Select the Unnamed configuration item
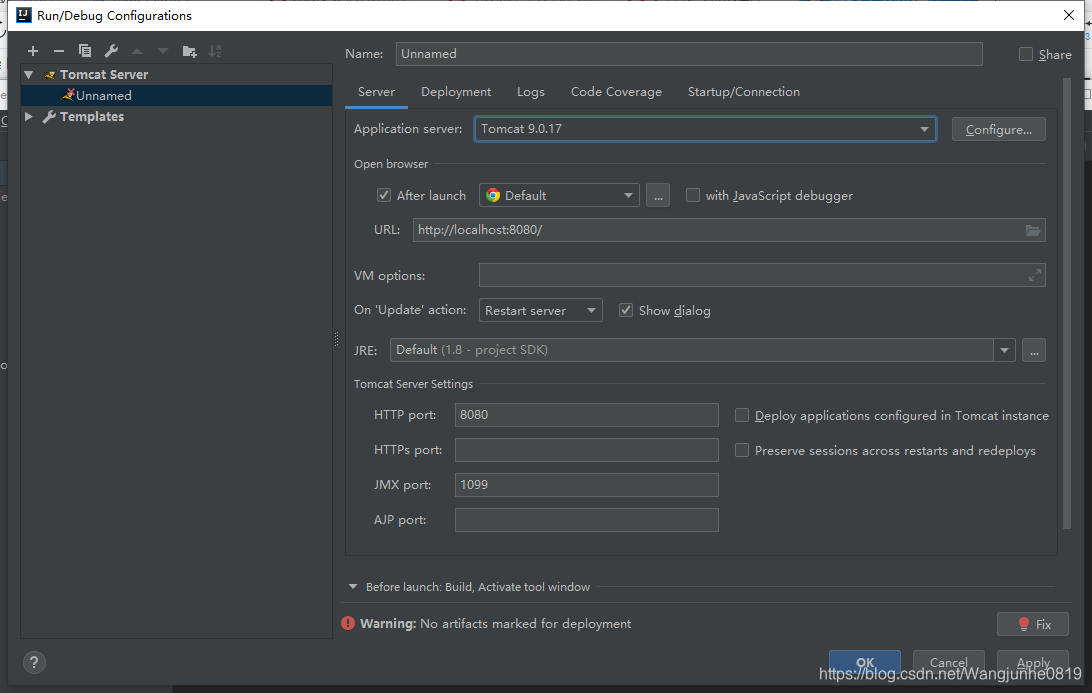 pyautogui.click(x=176, y=95)
